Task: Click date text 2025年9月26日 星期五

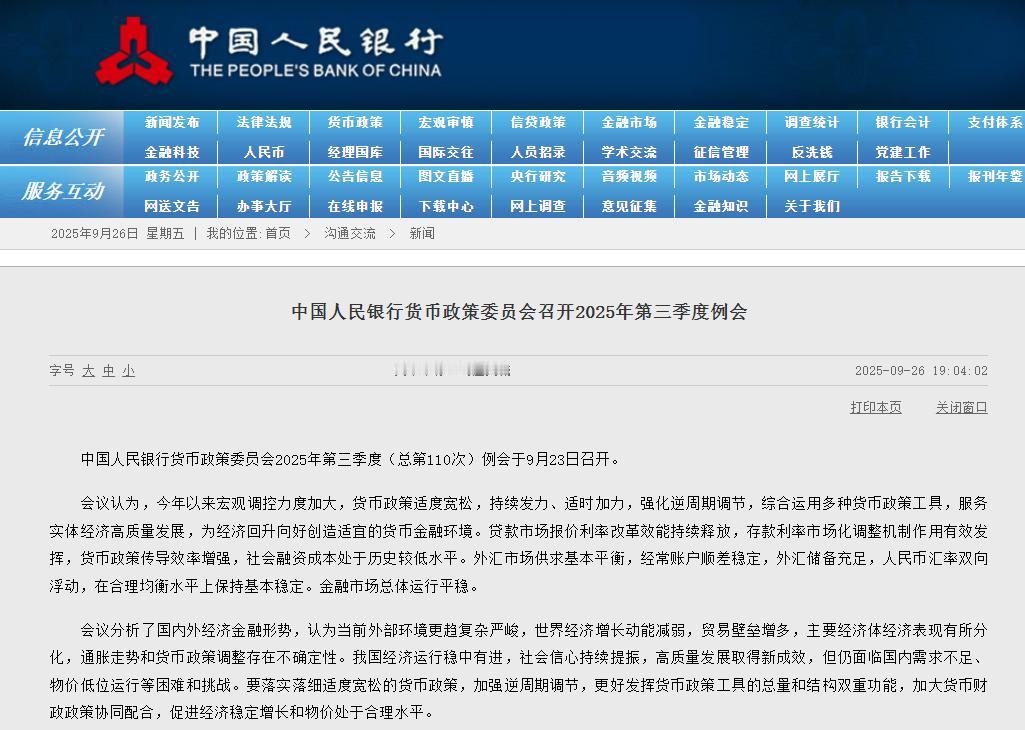Action: [x=118, y=233]
